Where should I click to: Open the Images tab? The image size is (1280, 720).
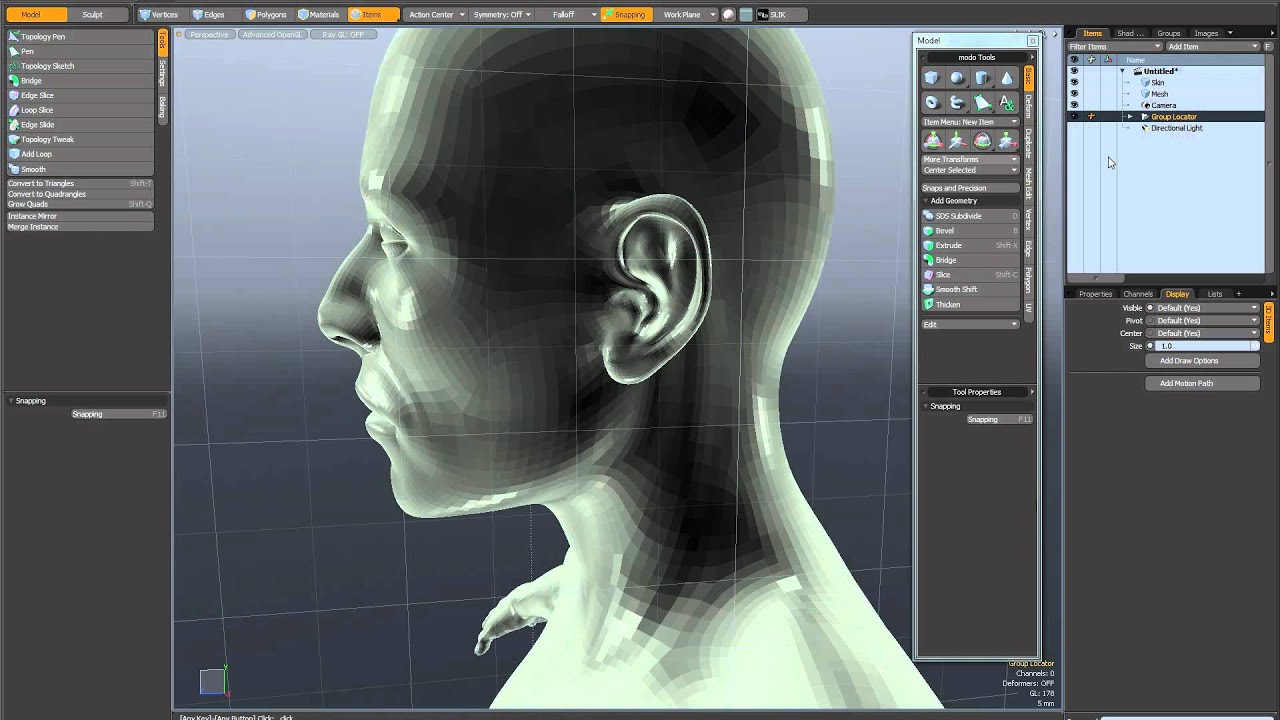pos(1205,34)
